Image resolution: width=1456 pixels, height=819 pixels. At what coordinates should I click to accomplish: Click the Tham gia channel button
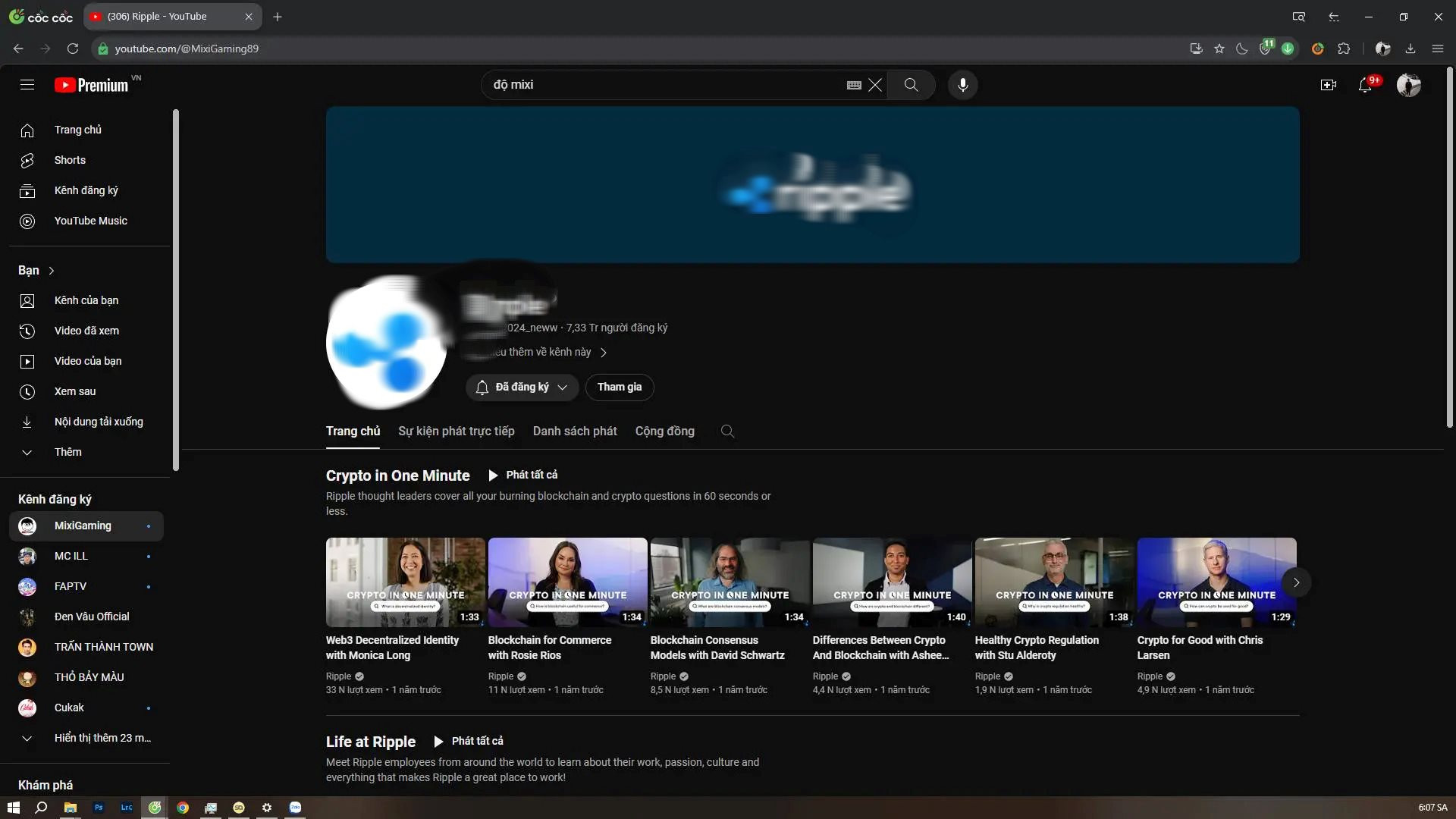619,386
